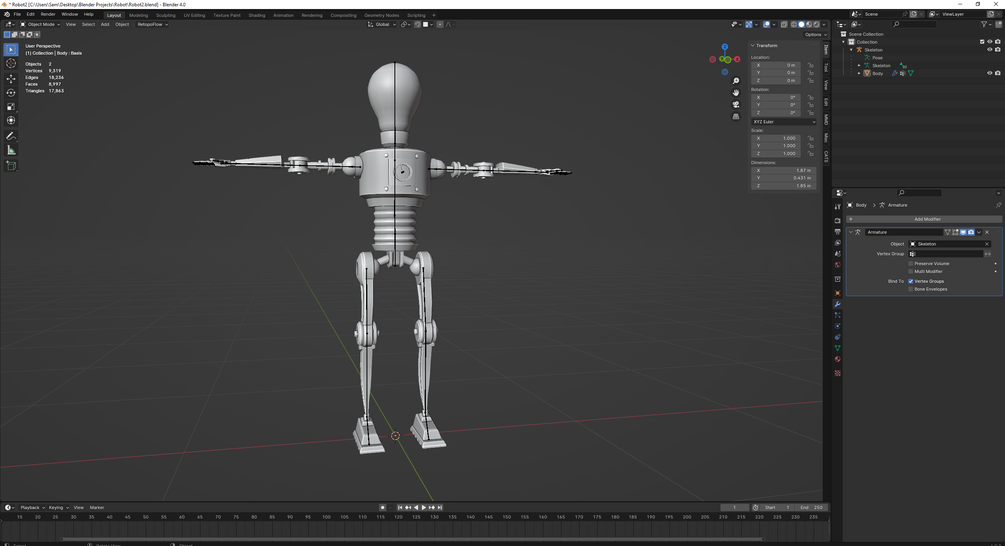The height and width of the screenshot is (546, 1005).
Task: Toggle Collection eye visibility in outliner
Action: coord(990,42)
